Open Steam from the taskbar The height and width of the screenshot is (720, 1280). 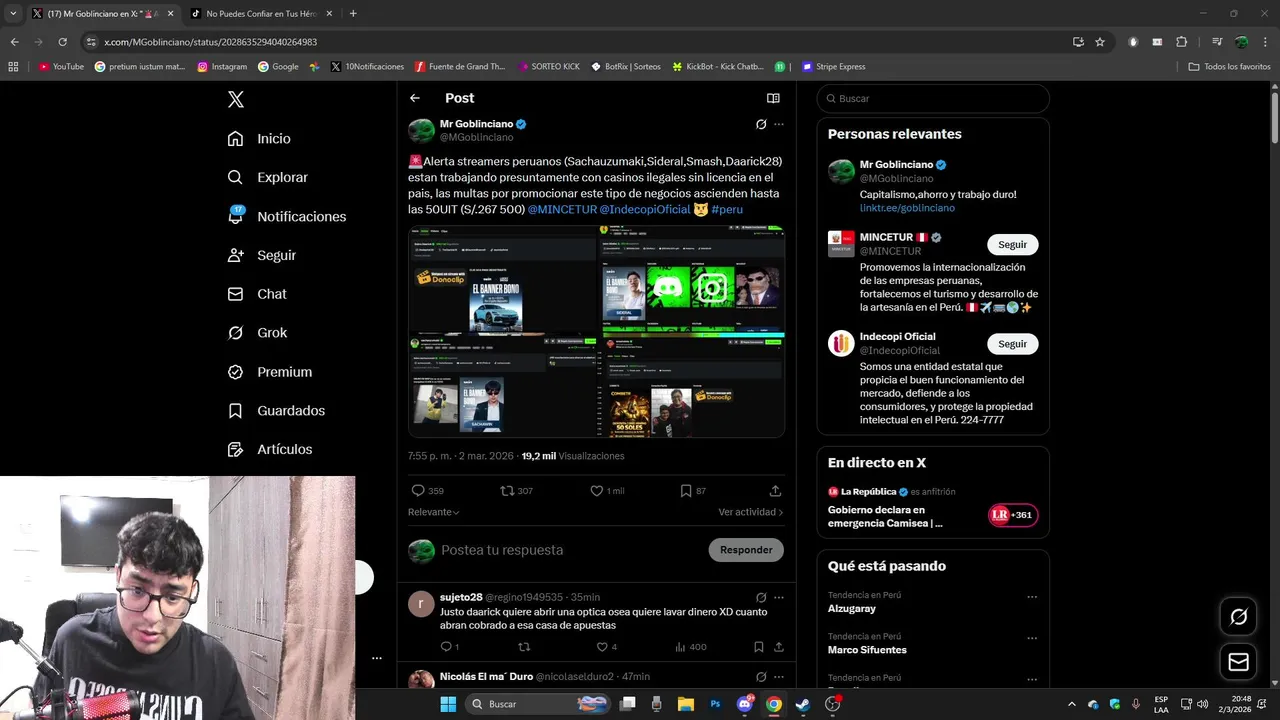803,704
